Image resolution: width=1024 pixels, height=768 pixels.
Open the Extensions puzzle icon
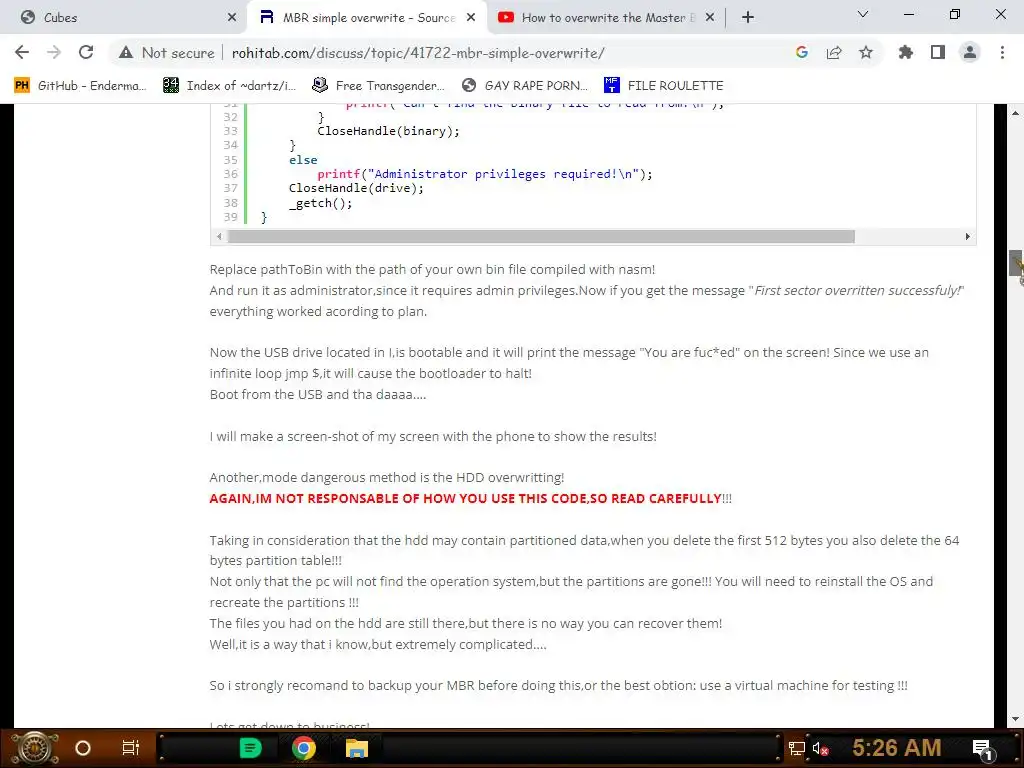(x=906, y=52)
